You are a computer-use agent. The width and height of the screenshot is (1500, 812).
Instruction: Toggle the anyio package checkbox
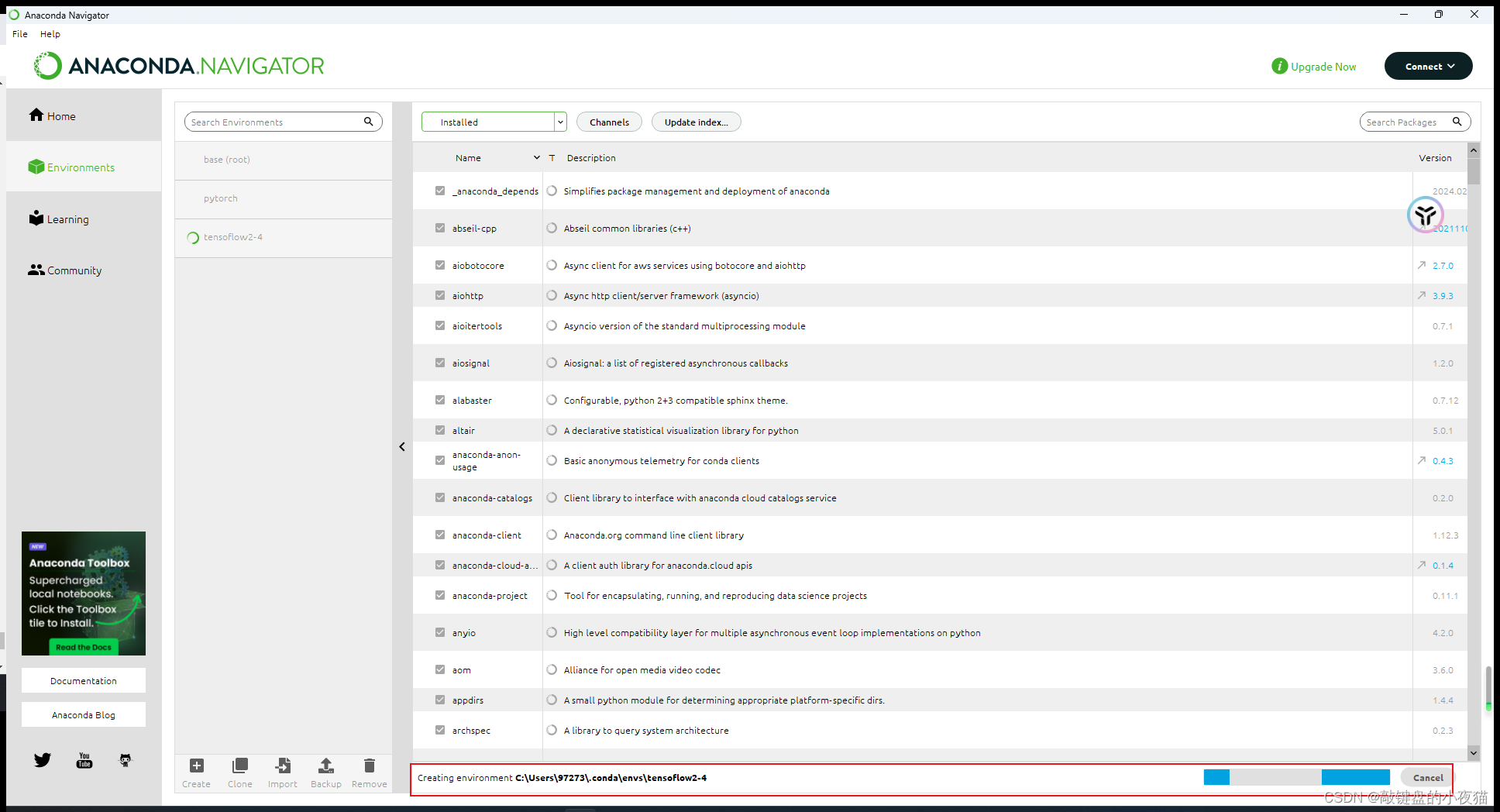click(440, 632)
